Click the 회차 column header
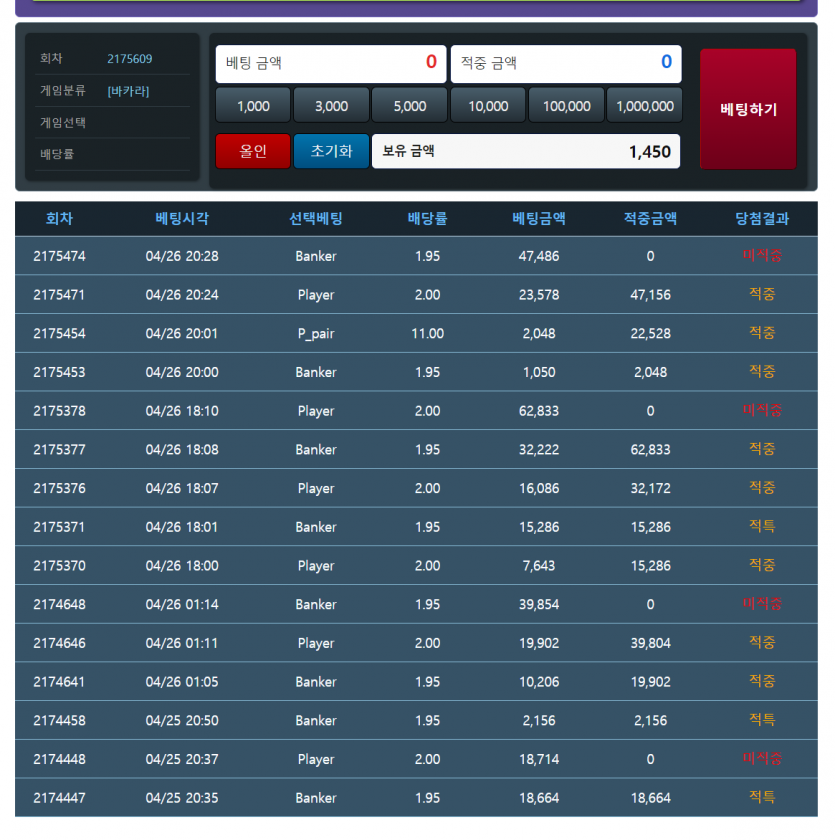The height and width of the screenshot is (840, 835). 59,219
